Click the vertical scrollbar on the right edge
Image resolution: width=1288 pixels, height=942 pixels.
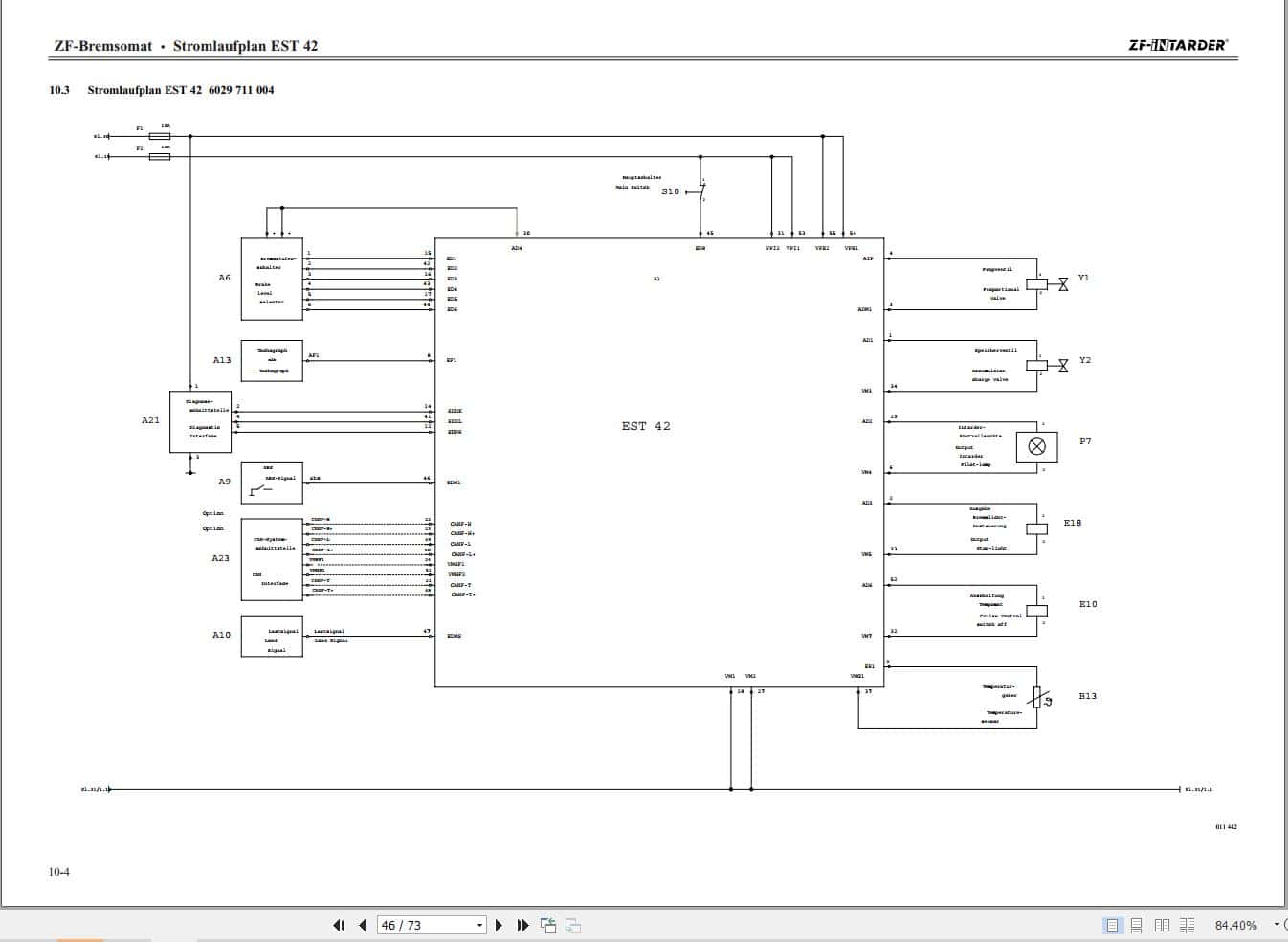click(1283, 479)
